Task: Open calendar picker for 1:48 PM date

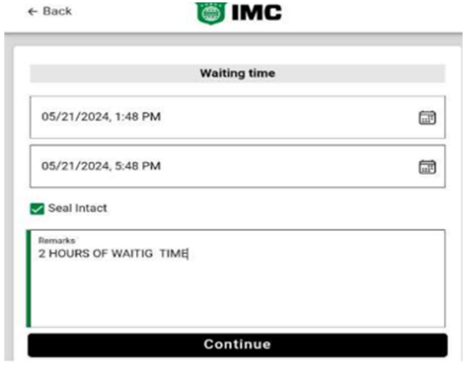Action: point(427,117)
